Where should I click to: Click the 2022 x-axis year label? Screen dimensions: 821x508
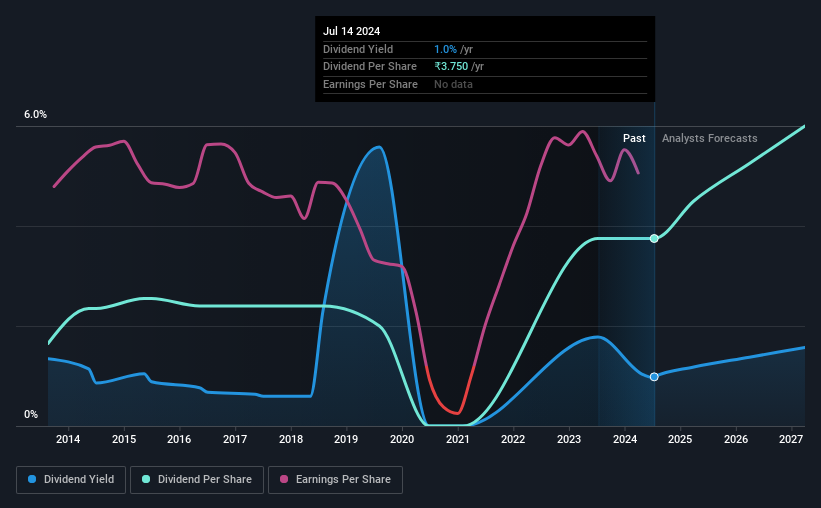pyautogui.click(x=513, y=439)
